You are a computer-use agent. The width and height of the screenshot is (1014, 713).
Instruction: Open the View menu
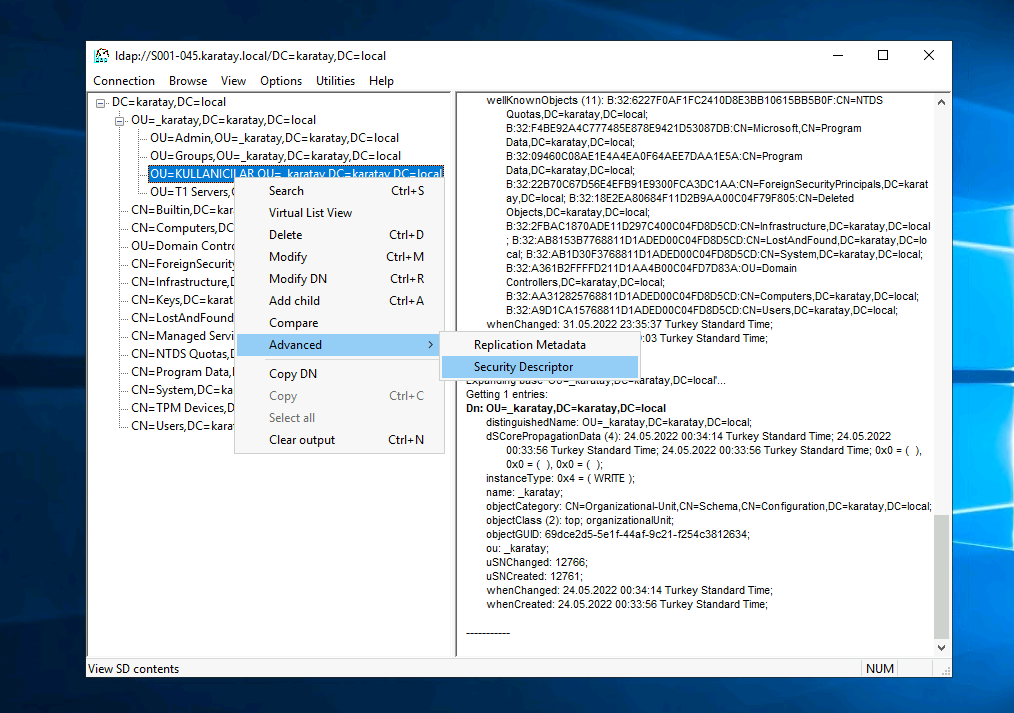click(233, 81)
